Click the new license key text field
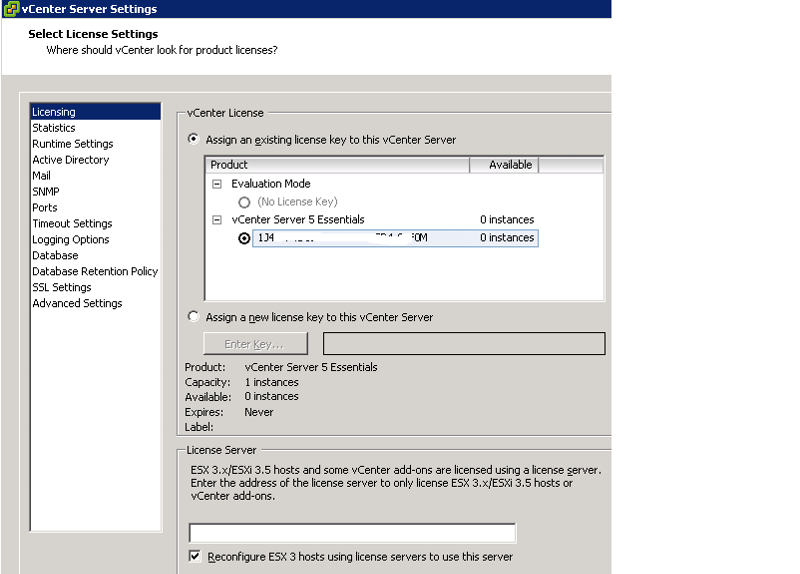 tap(464, 343)
